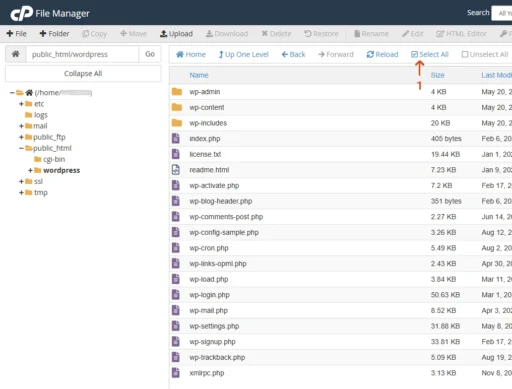512x389 pixels.
Task: Select the logs folder in tree
Action: 37,115
